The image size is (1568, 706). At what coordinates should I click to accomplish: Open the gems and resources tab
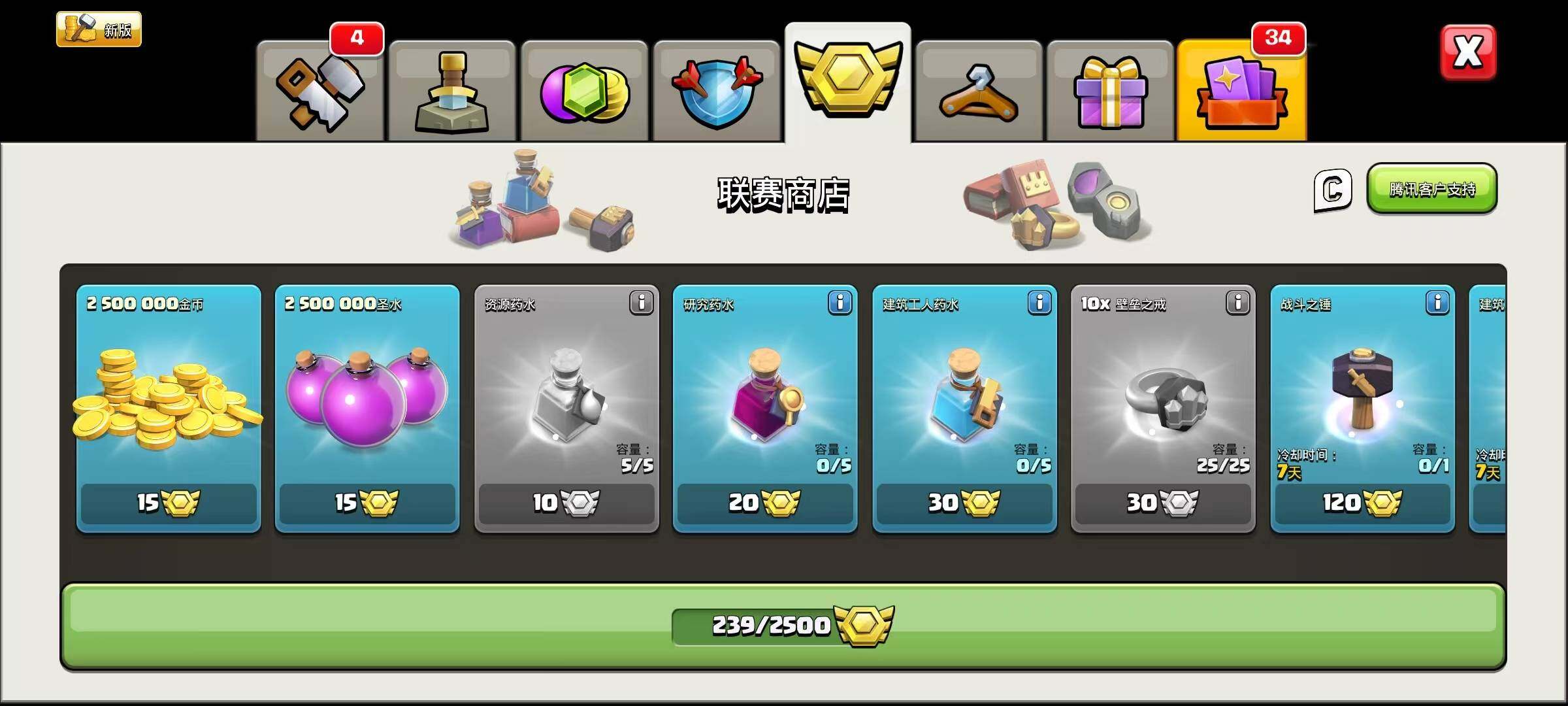pos(584,92)
